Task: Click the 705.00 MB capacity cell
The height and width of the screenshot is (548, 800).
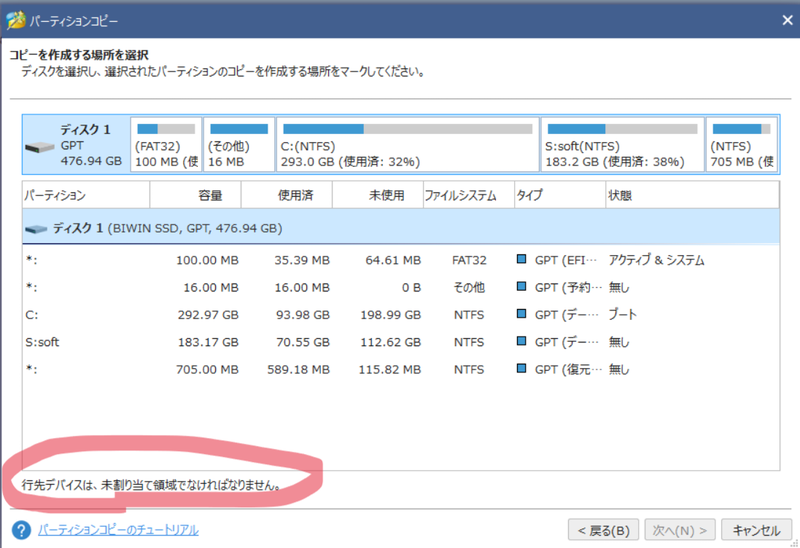Action: [x=207, y=369]
